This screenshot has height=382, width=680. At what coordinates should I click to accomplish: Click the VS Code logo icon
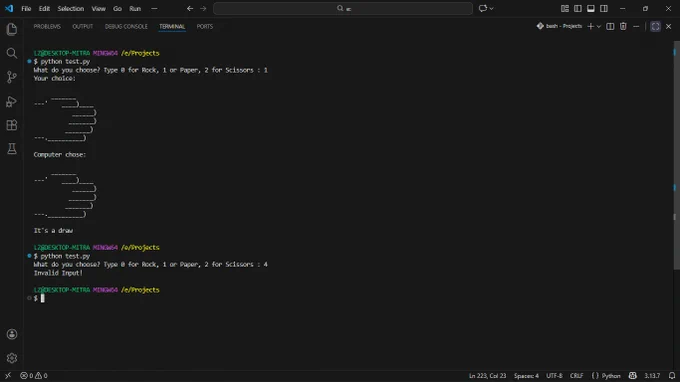pos(9,8)
